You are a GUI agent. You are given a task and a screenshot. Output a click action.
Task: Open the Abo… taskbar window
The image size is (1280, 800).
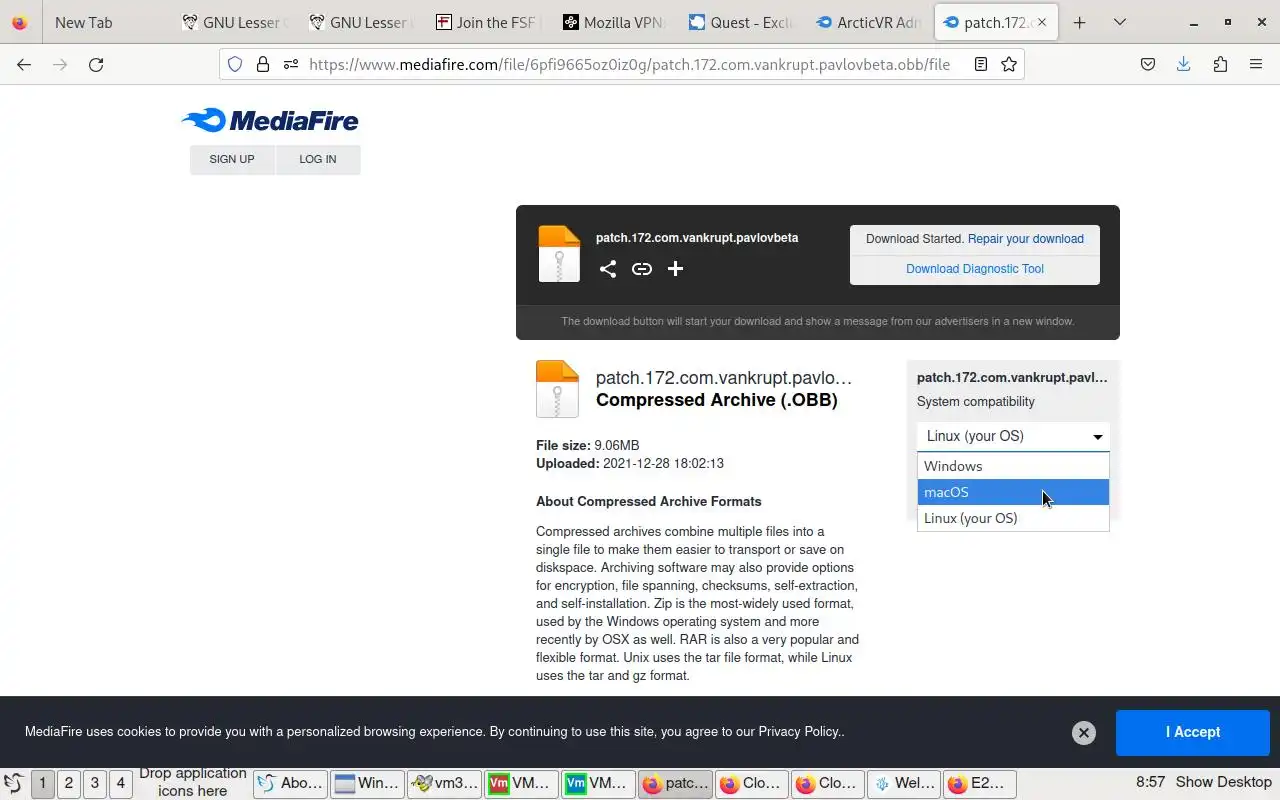pyautogui.click(x=291, y=783)
